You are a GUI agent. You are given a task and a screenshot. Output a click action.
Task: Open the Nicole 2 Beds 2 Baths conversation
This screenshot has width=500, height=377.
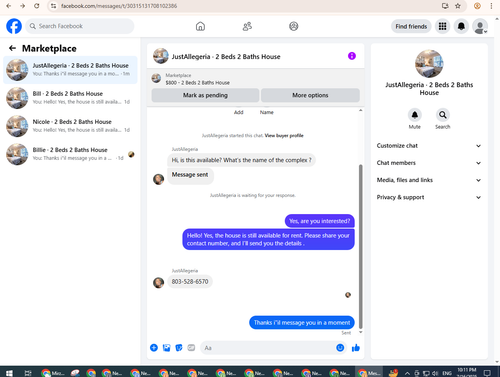(x=70, y=126)
